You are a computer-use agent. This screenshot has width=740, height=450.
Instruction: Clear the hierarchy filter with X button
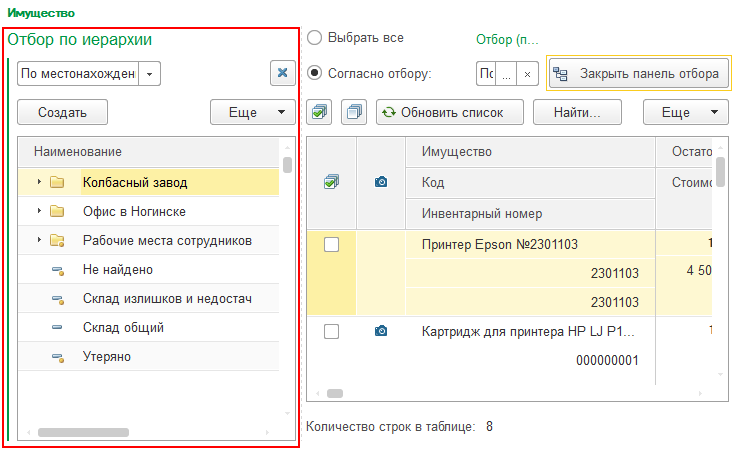tap(282, 74)
